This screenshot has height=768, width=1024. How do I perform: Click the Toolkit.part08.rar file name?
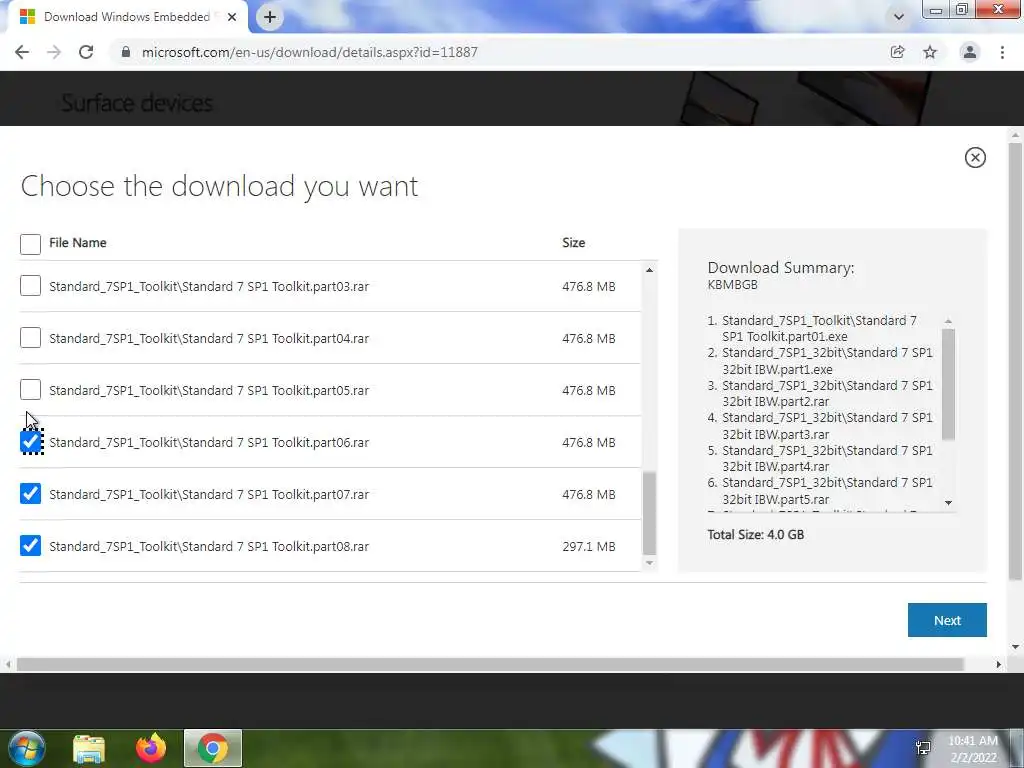209,547
